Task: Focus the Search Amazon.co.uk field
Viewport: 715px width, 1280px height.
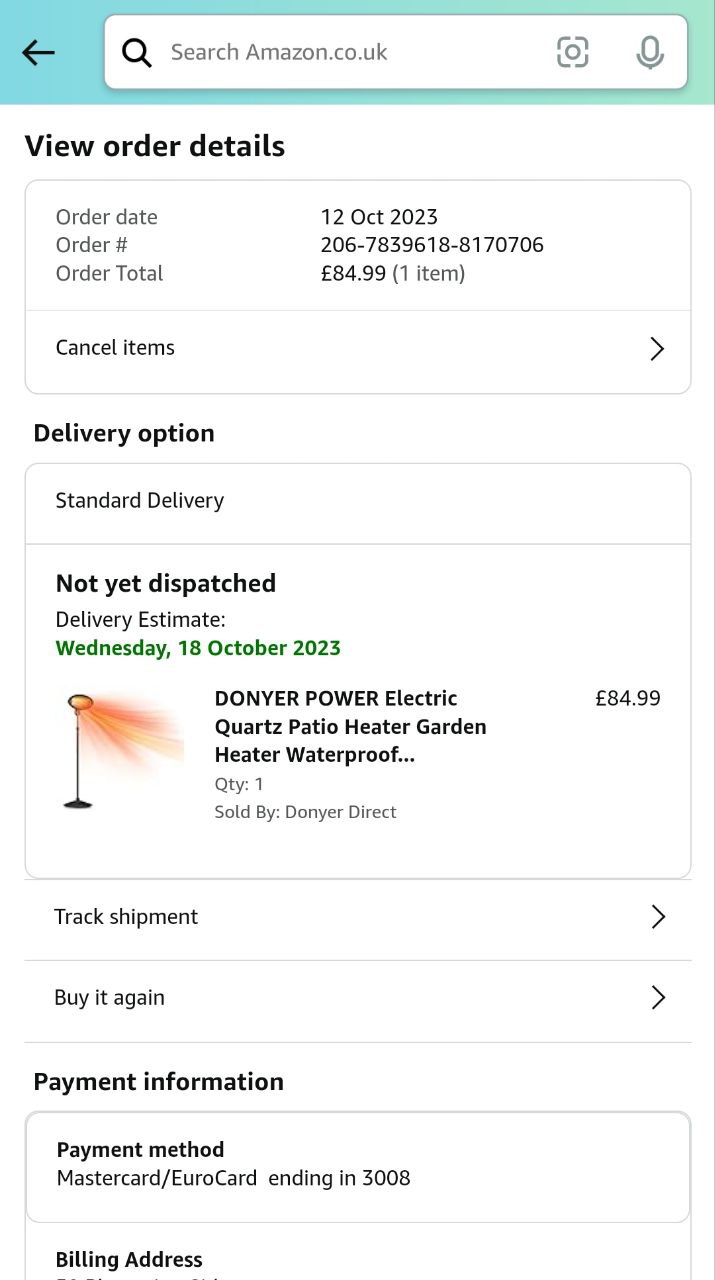Action: click(x=340, y=52)
